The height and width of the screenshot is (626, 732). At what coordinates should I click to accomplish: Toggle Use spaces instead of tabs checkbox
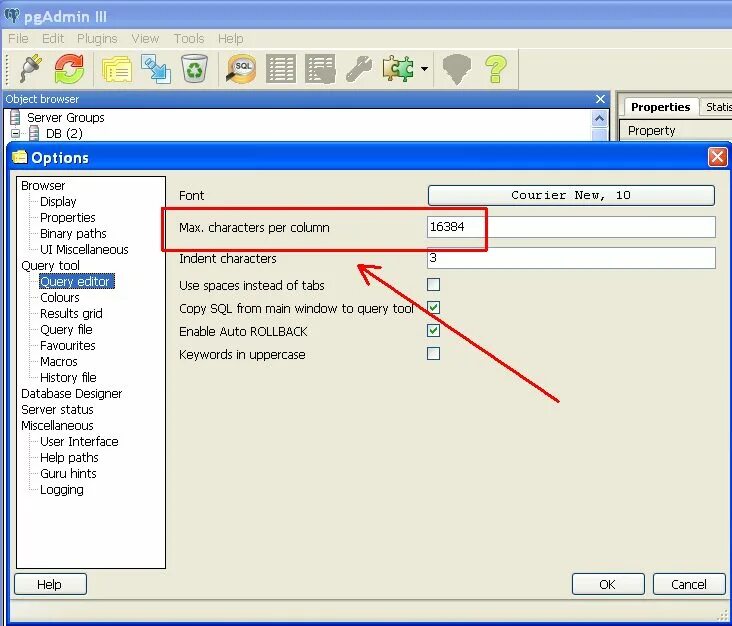[433, 284]
